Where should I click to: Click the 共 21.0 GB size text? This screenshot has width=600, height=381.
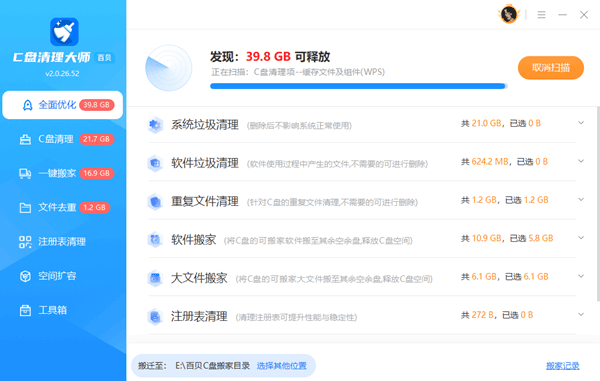(x=481, y=123)
